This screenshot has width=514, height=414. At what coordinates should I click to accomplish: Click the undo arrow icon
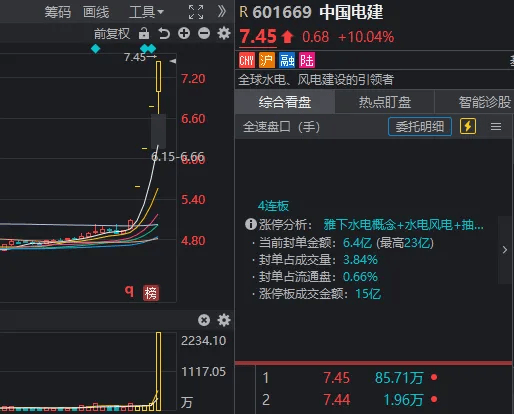click(x=164, y=33)
